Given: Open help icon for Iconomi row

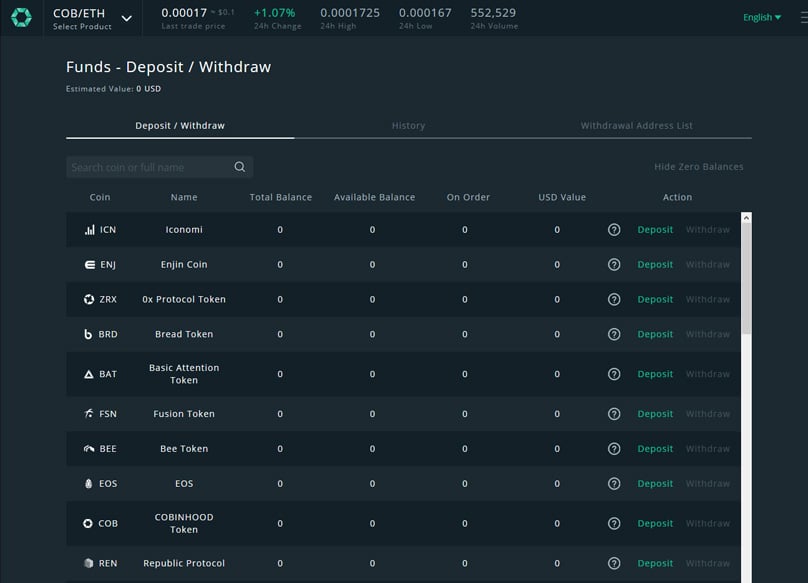Looking at the screenshot, I should coord(614,229).
